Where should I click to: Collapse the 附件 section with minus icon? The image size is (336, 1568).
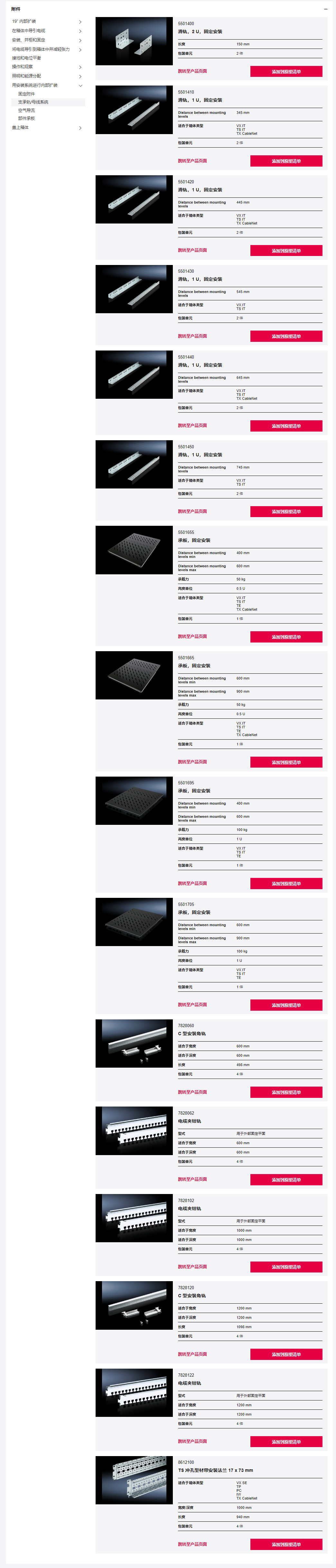click(326, 9)
